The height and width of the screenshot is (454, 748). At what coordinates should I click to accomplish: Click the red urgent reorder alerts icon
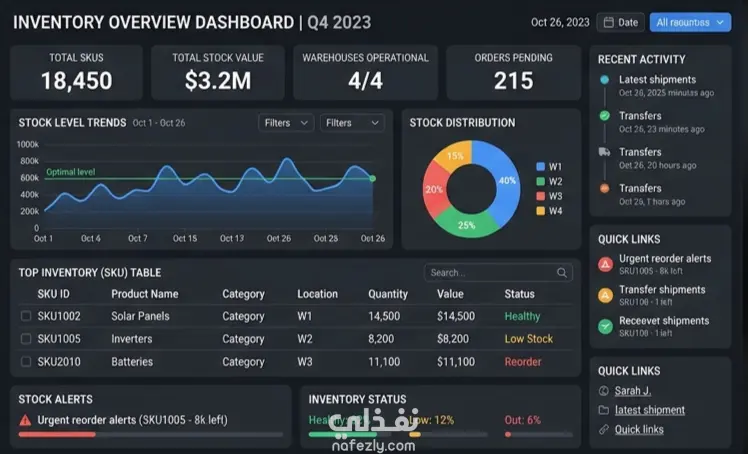pos(605,264)
